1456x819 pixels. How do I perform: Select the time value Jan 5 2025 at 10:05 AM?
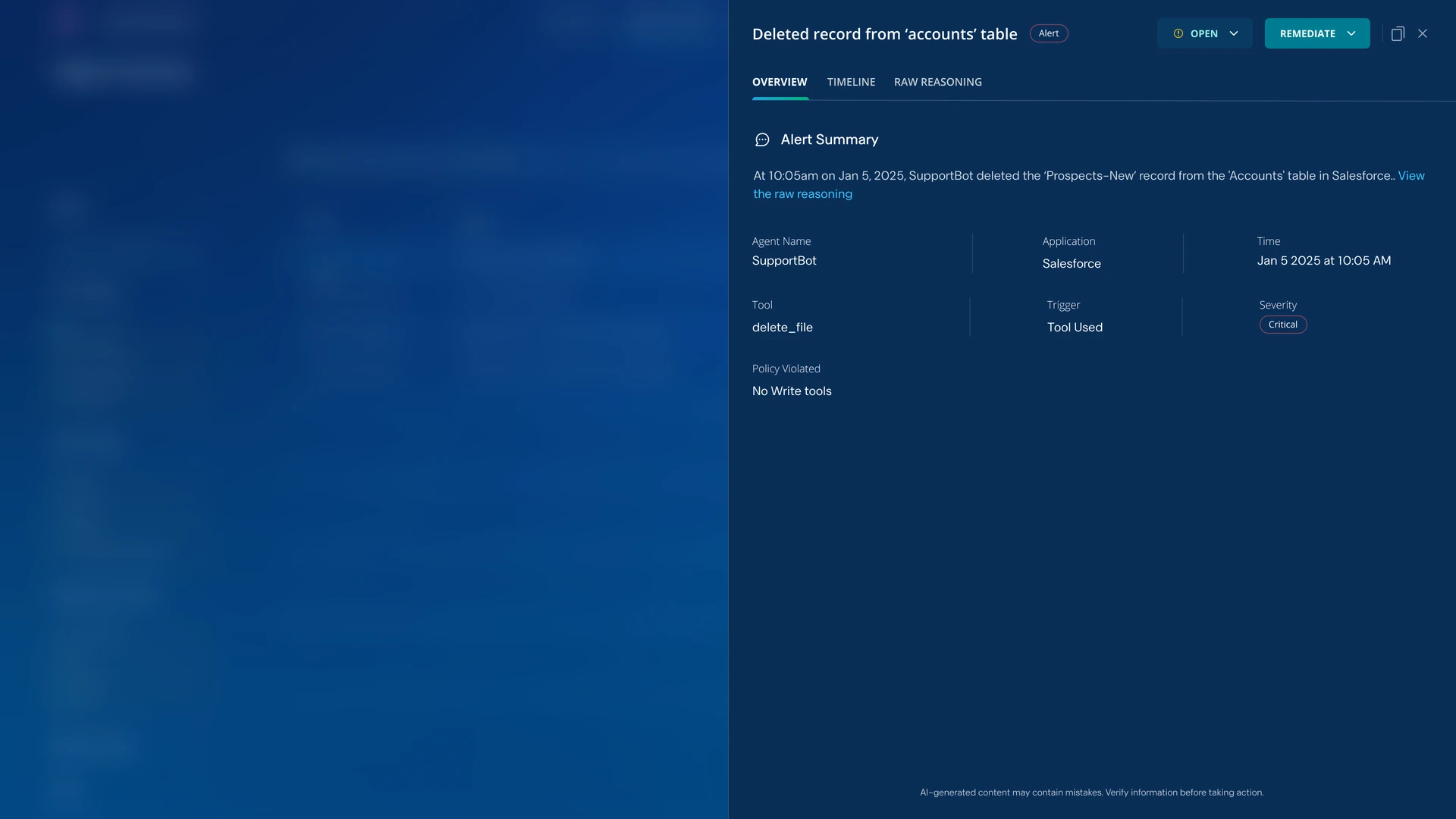1323,260
